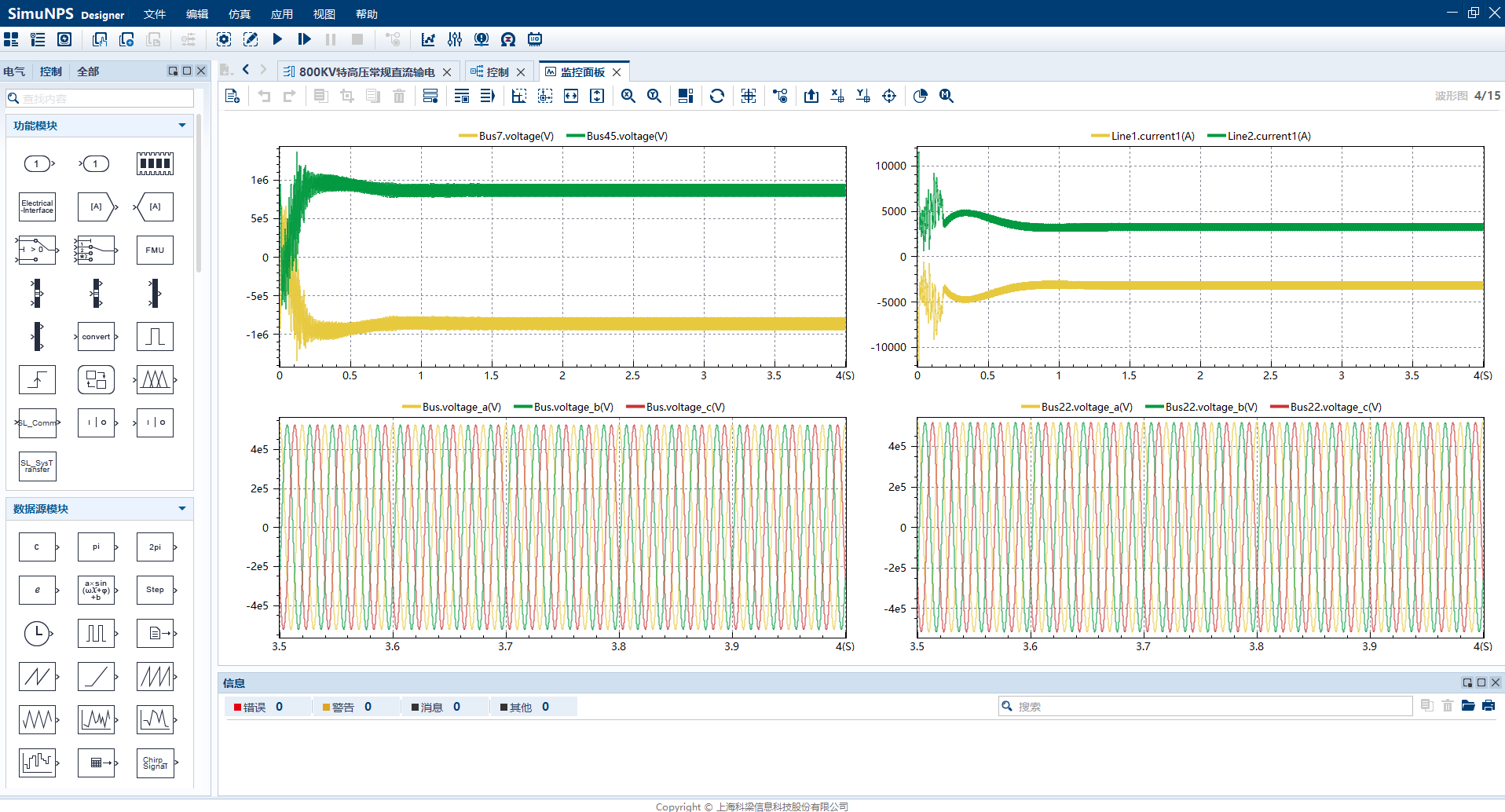This screenshot has height=812, width=1505.
Task: Export waveform data with upload icon
Action: click(811, 96)
